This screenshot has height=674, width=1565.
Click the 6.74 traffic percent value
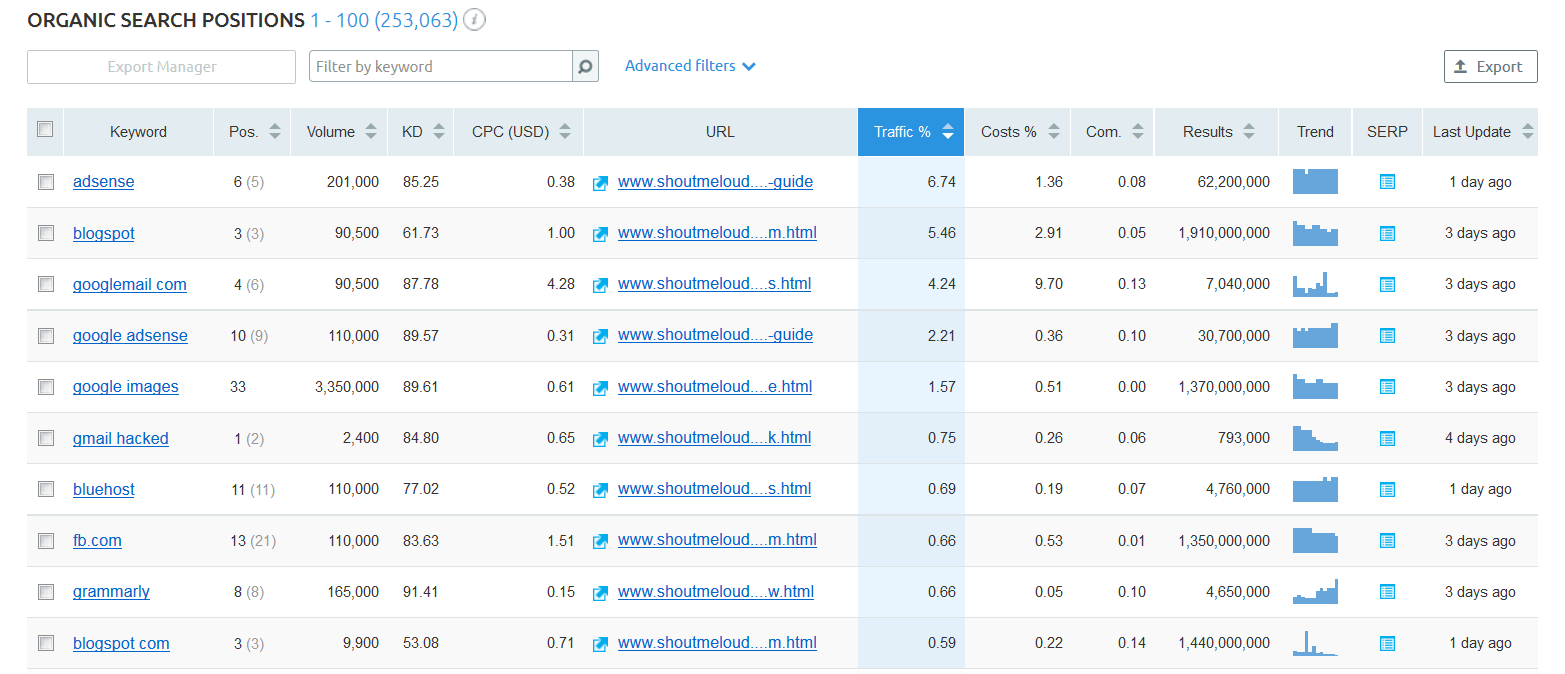(x=942, y=182)
